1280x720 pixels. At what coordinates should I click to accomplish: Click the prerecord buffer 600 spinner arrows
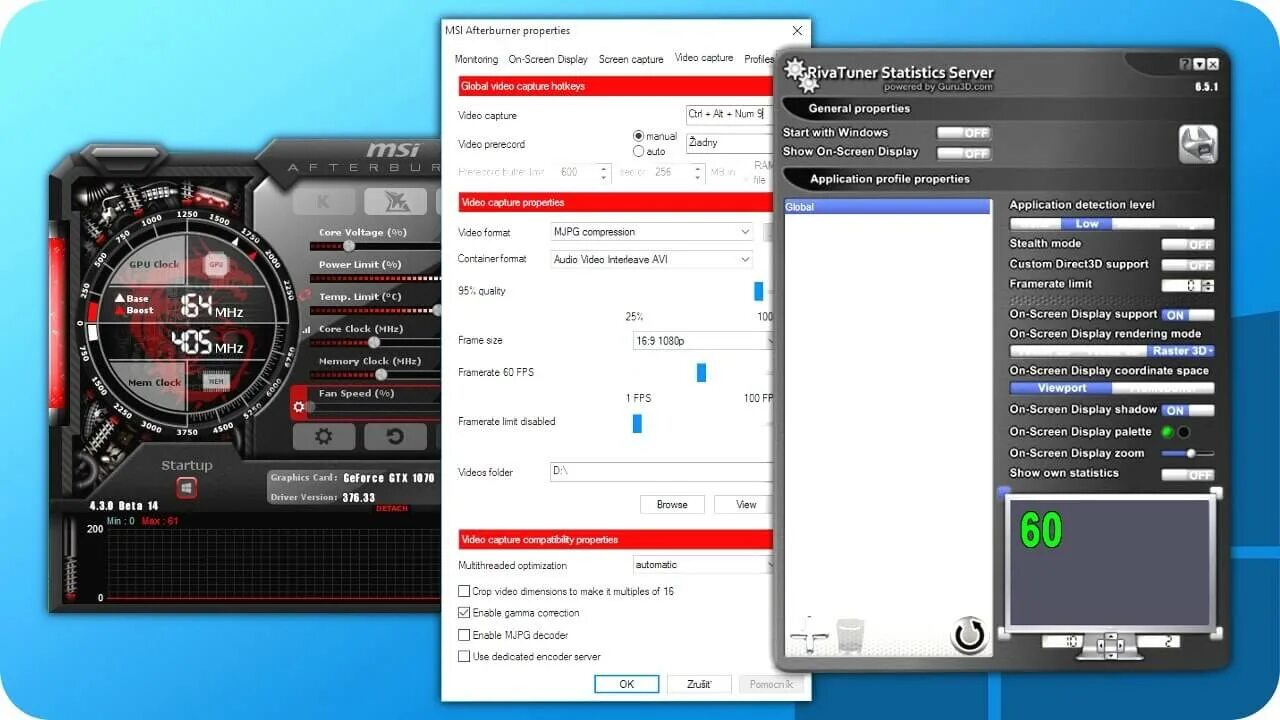click(x=604, y=173)
